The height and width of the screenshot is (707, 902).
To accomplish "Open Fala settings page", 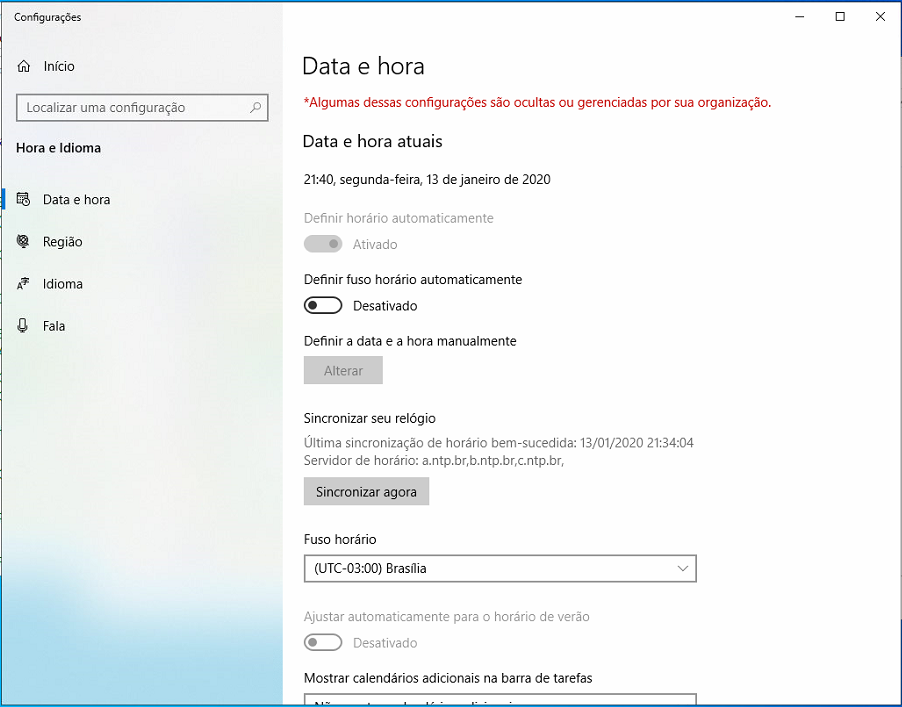I will pos(142,326).
